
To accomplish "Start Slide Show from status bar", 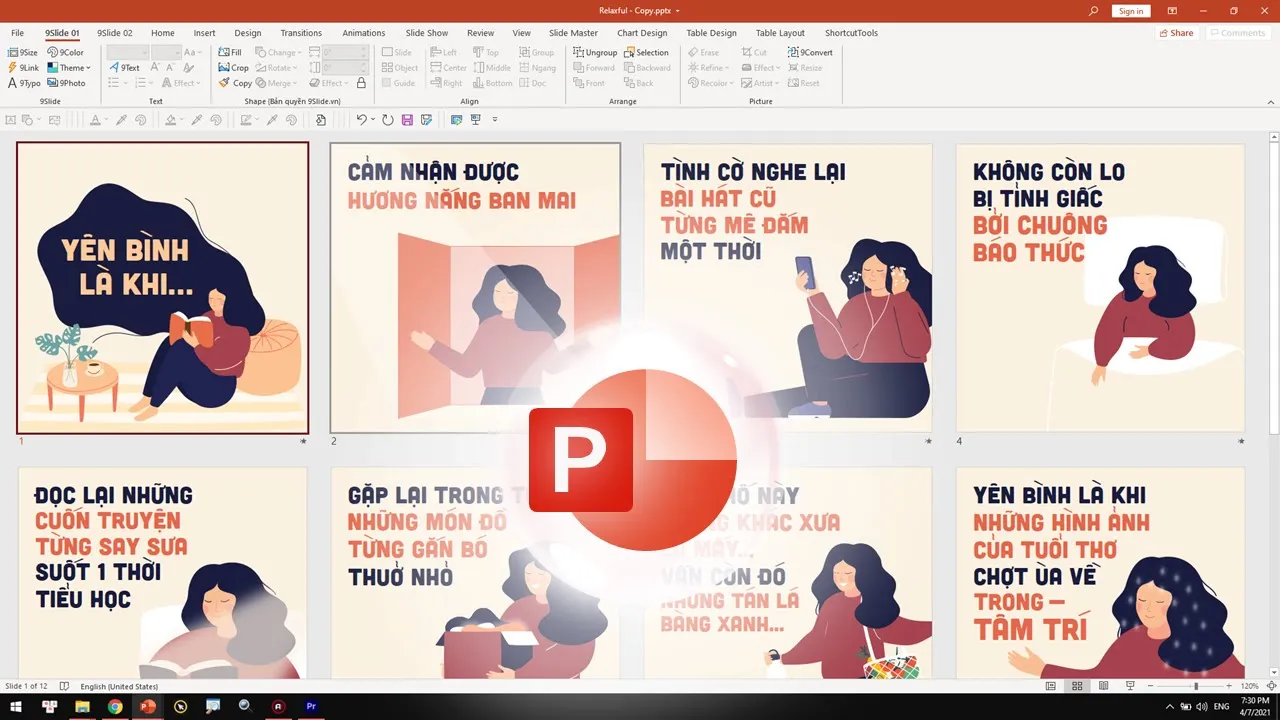I will [x=1129, y=686].
